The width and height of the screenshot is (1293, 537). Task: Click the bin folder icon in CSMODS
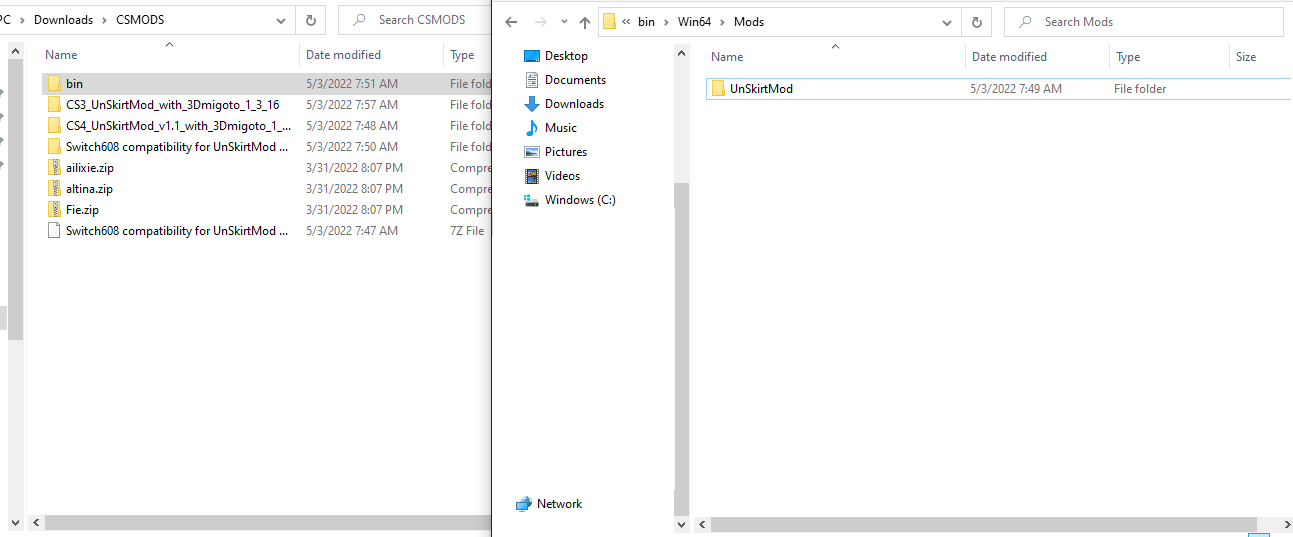tap(54, 84)
